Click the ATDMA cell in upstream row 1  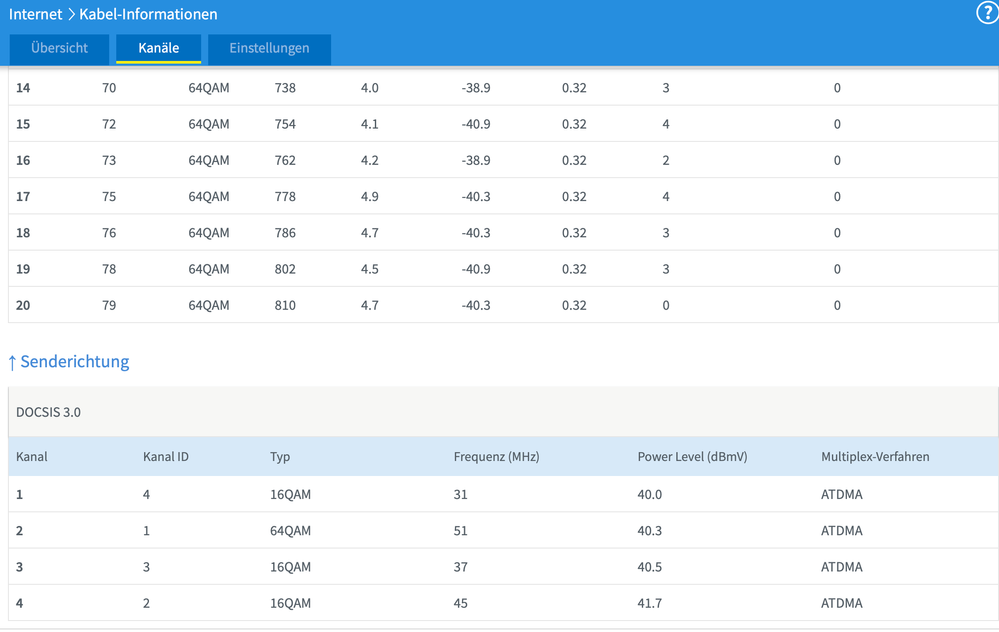point(841,494)
